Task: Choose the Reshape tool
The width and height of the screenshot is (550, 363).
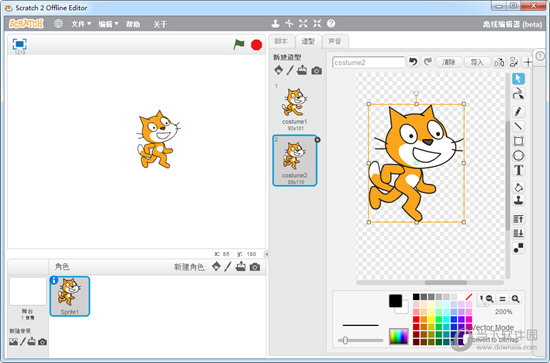Action: click(x=518, y=94)
